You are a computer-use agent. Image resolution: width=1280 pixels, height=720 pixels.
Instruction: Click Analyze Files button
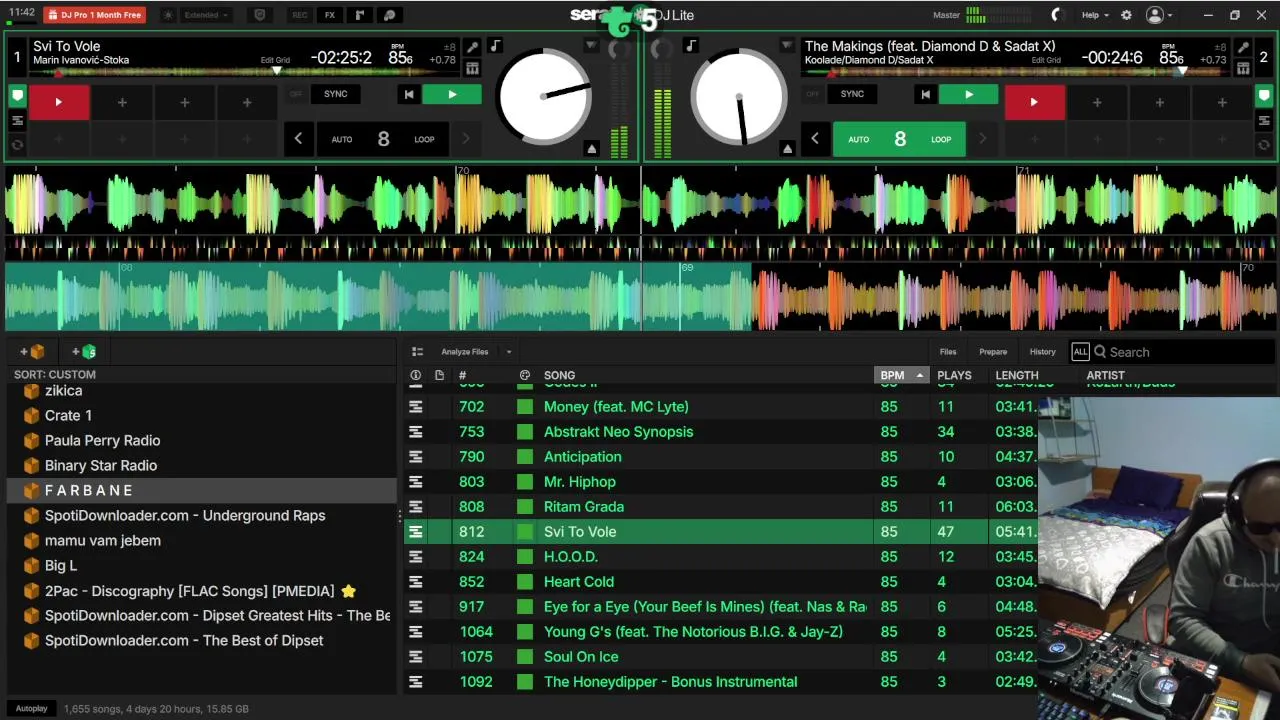pyautogui.click(x=465, y=352)
